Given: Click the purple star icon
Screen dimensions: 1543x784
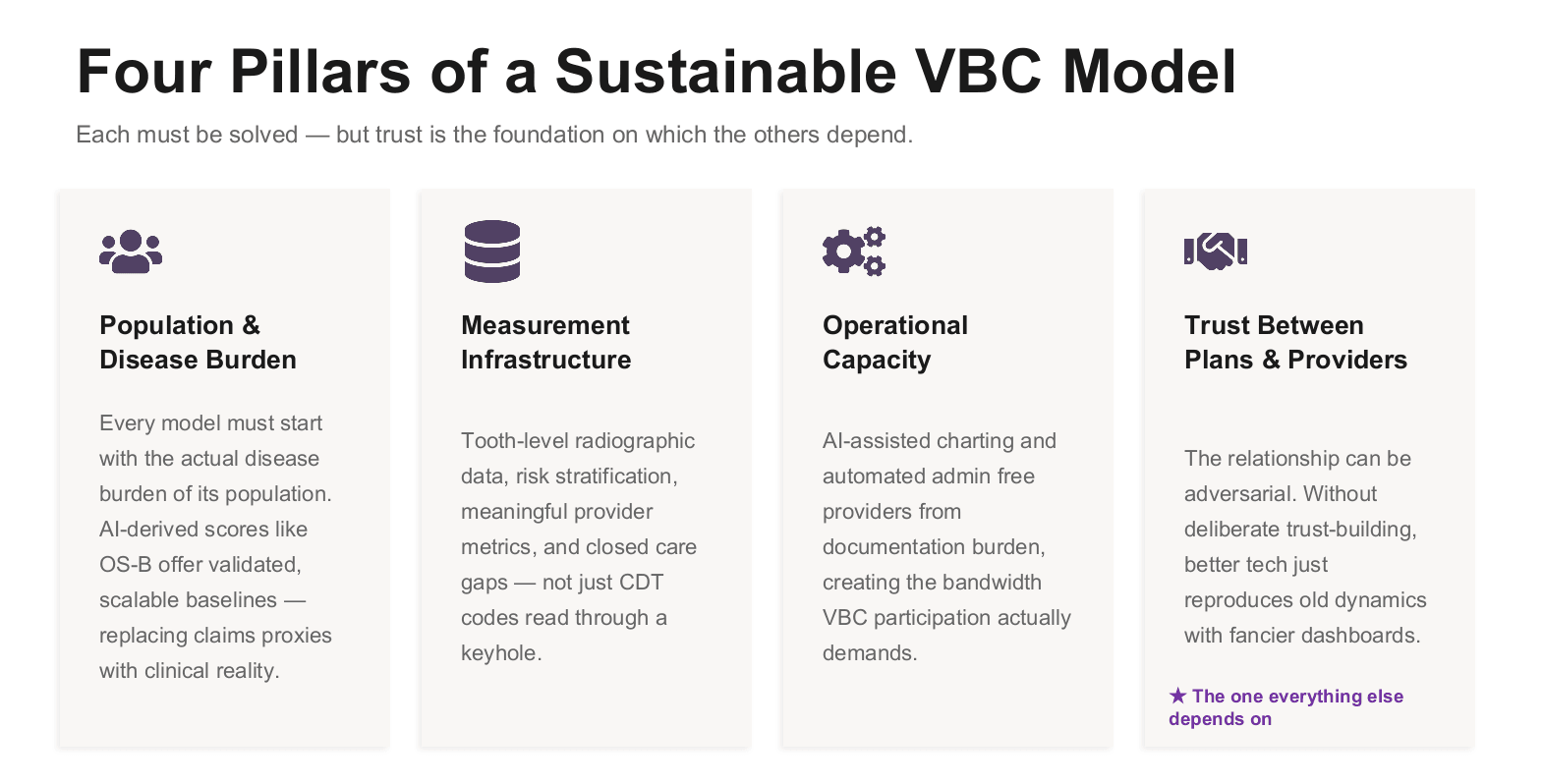Looking at the screenshot, I should (1177, 697).
